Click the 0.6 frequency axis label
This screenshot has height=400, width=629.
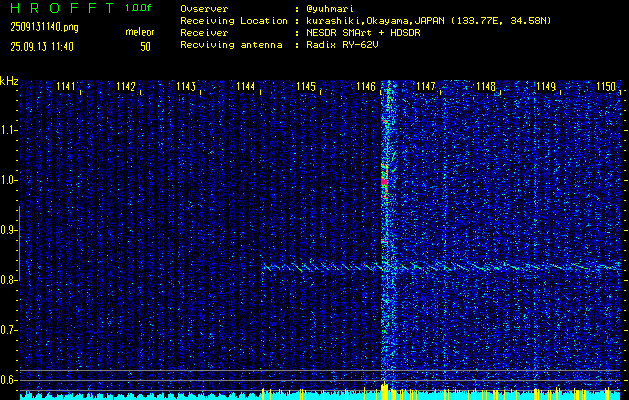(x=8, y=380)
